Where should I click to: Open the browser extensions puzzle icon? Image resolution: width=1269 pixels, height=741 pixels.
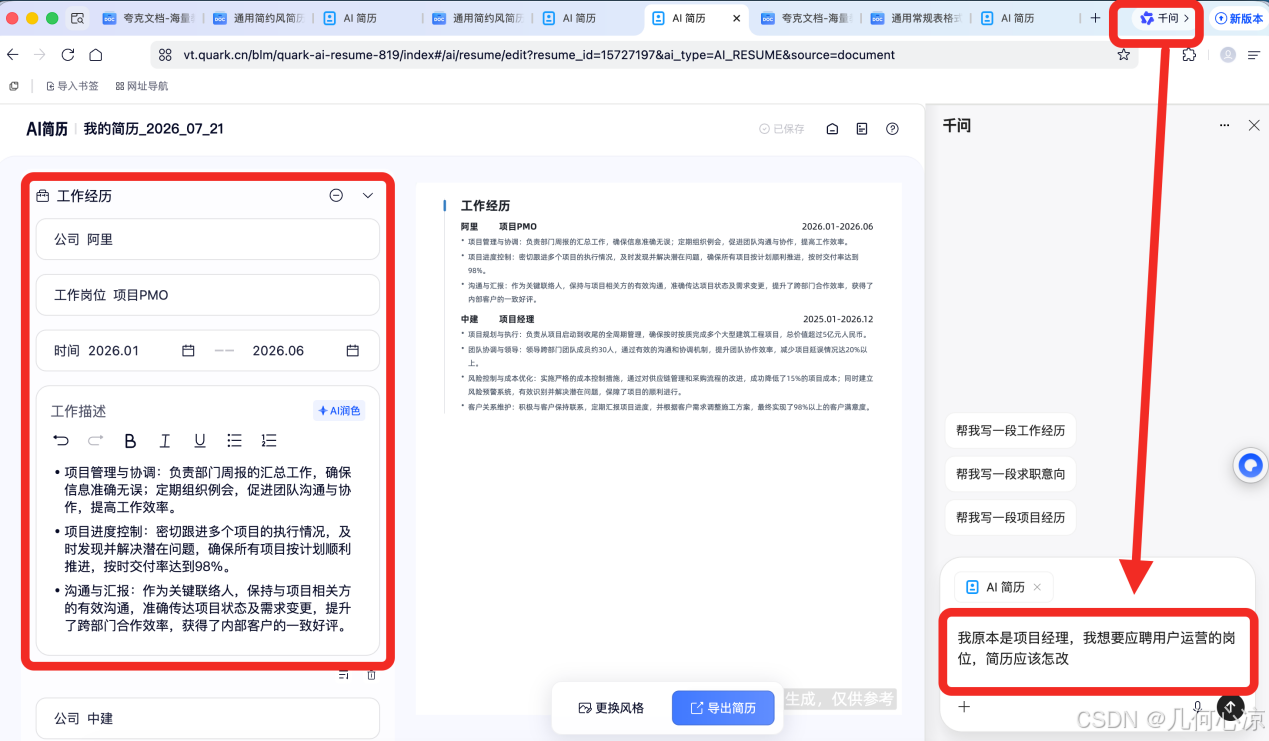coord(1189,55)
